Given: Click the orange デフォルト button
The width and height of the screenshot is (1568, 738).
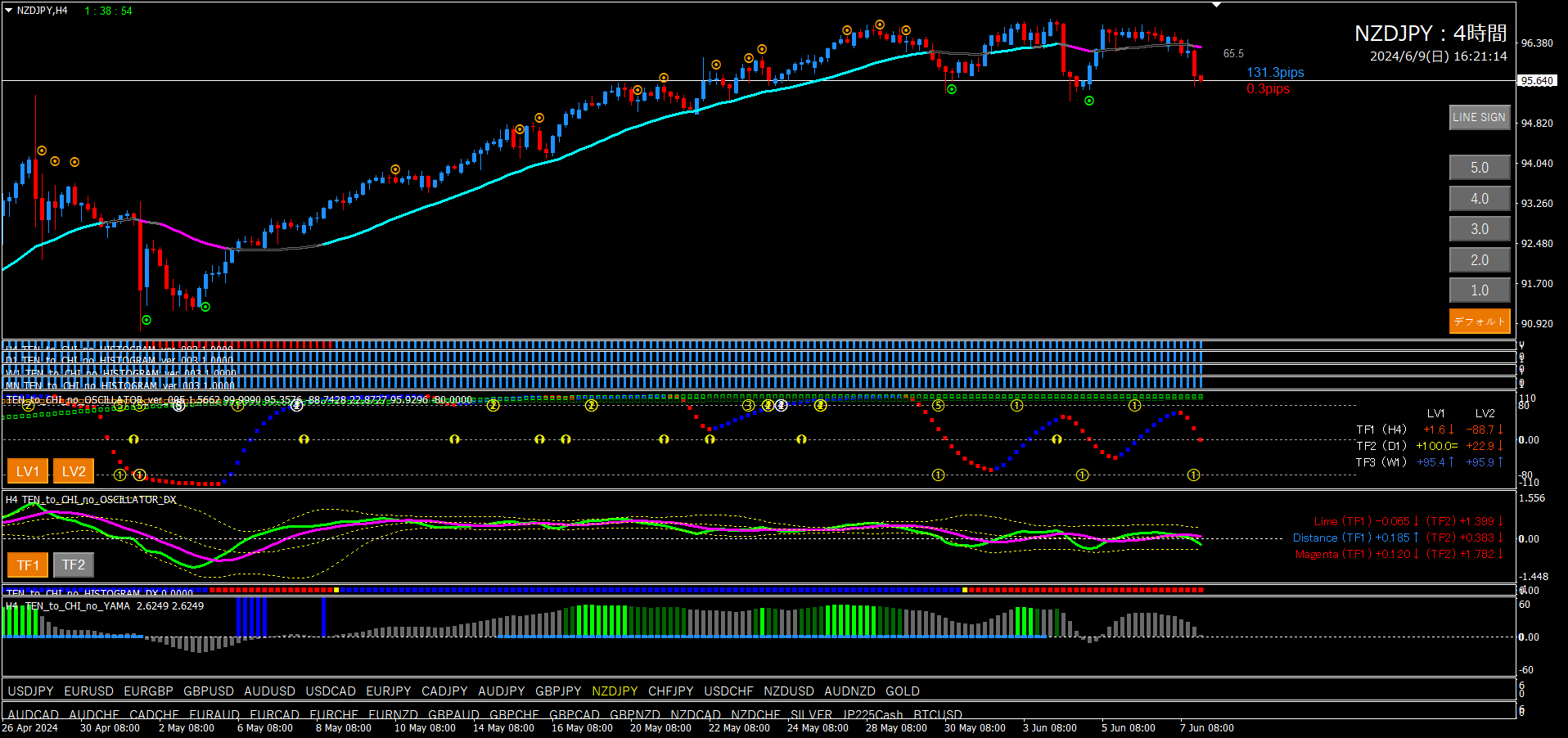Looking at the screenshot, I should [1480, 322].
